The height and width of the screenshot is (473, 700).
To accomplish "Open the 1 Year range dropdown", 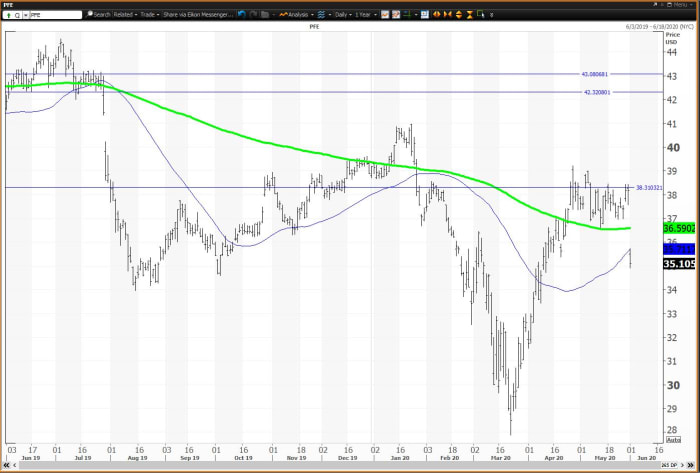I will pyautogui.click(x=366, y=15).
